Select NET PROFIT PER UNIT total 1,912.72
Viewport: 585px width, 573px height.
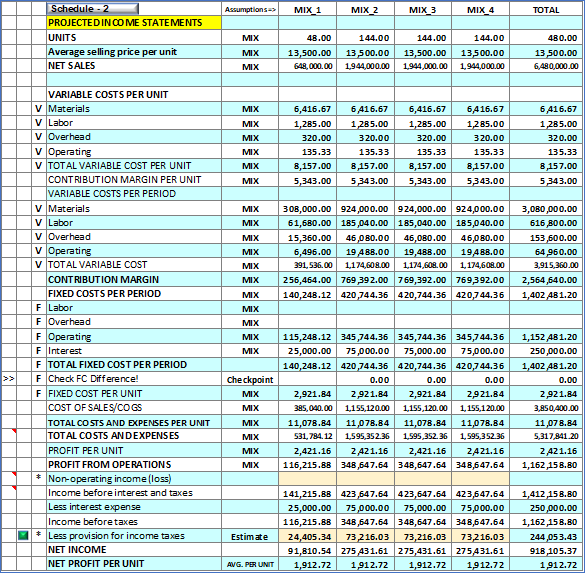546,565
